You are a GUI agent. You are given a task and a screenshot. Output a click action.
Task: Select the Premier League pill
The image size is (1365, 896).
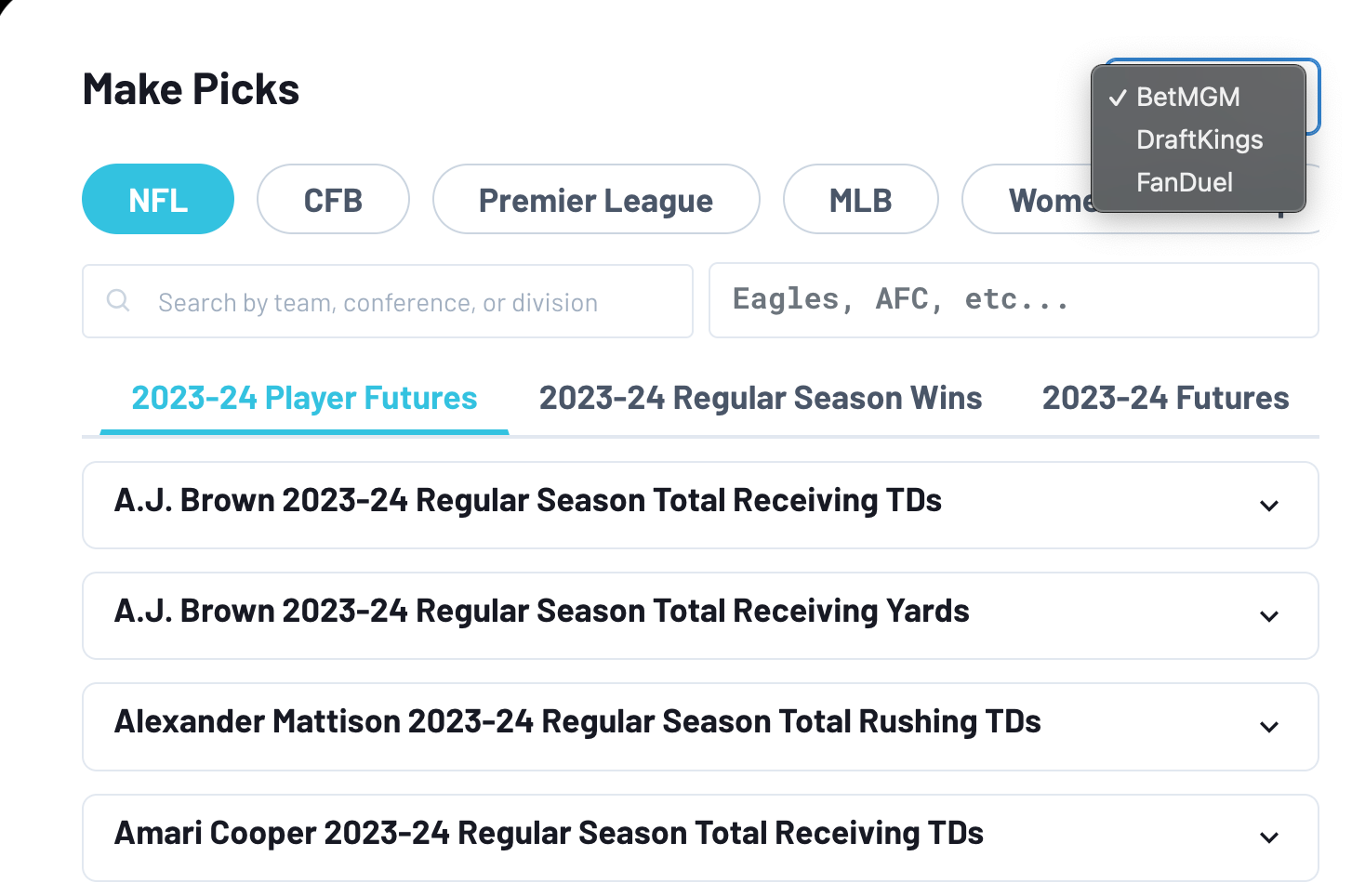(596, 200)
